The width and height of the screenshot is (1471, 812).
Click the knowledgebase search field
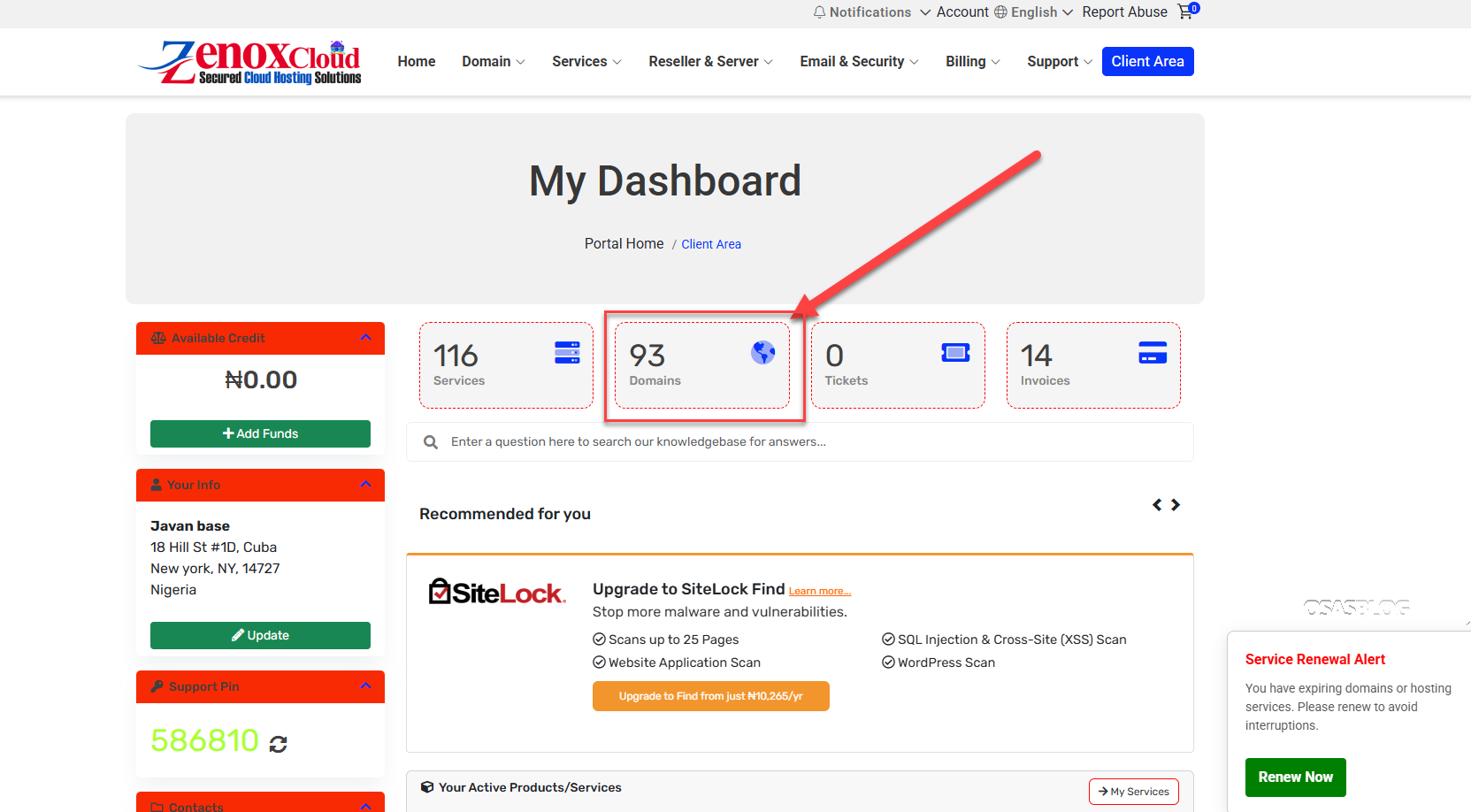[800, 441]
